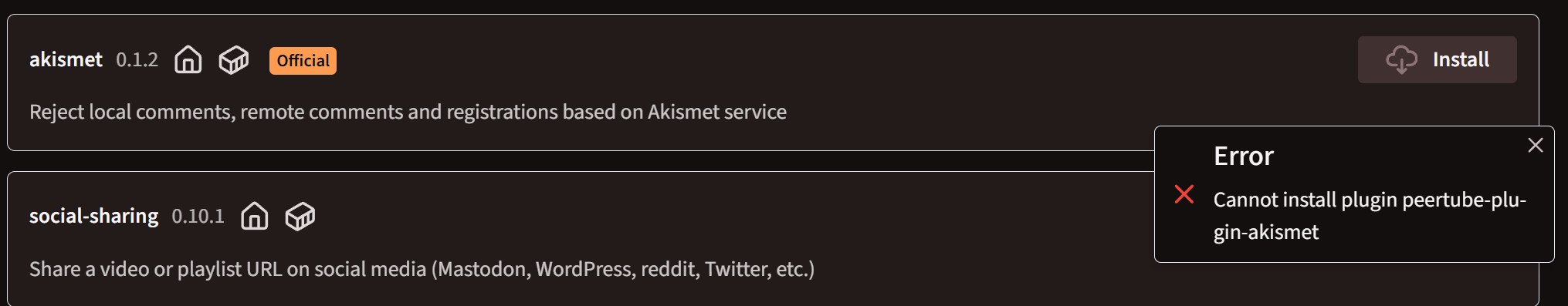Open the akismet plugin homepage icon

(x=188, y=59)
